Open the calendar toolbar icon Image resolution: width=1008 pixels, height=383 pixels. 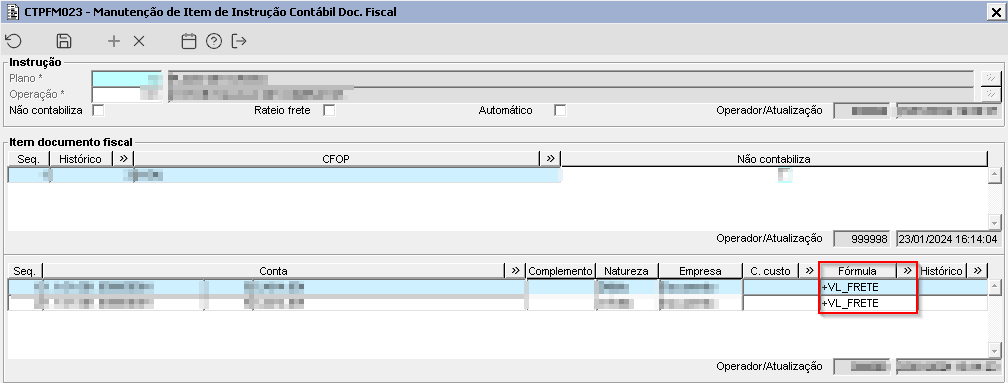click(x=188, y=41)
